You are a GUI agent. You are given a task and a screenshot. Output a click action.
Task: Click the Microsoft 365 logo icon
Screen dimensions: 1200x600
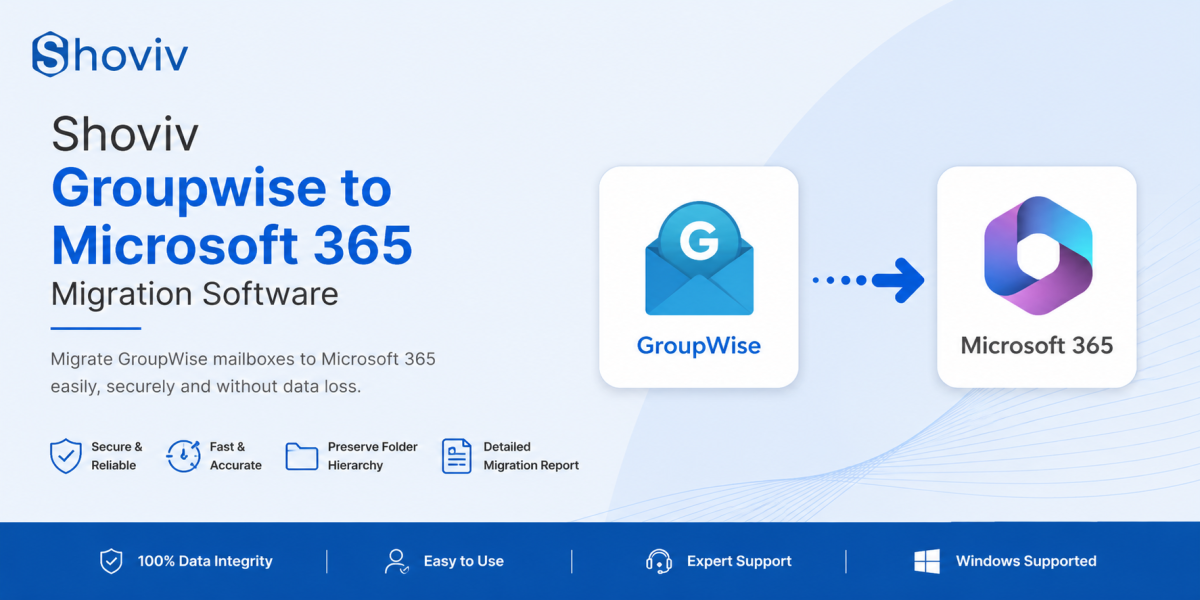click(1038, 257)
